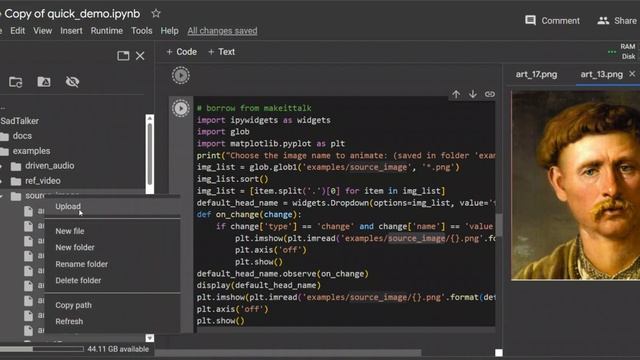Click the horizontal scrollbar under the notebook
The width and height of the screenshot is (640, 360).
288,353
